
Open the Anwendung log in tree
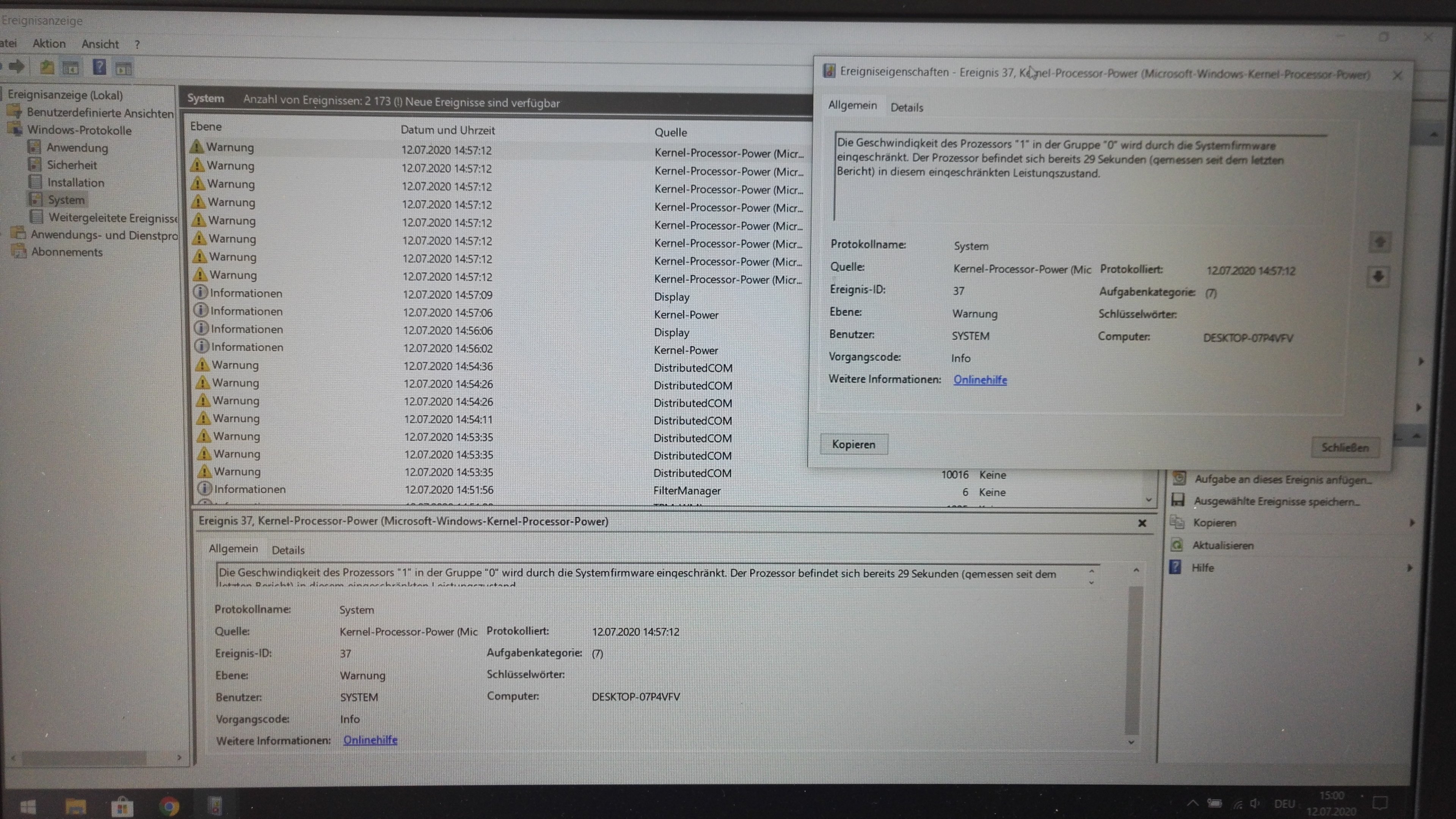77,148
